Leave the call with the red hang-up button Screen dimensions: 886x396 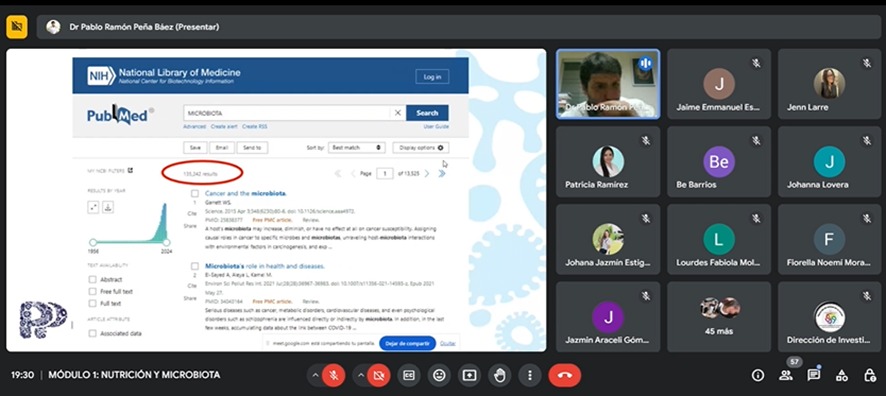564,375
